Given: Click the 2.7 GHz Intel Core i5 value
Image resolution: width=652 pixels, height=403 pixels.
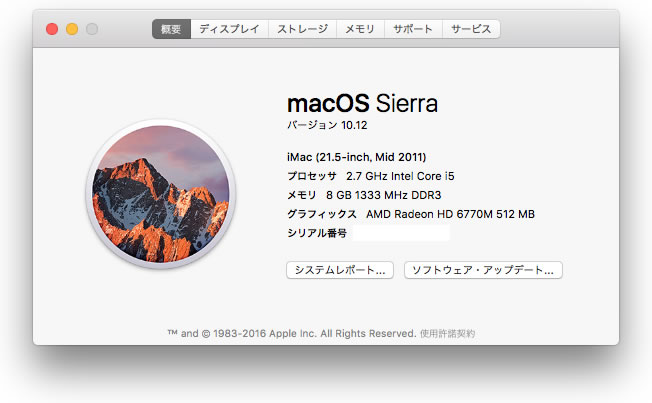Looking at the screenshot, I should click(400, 176).
